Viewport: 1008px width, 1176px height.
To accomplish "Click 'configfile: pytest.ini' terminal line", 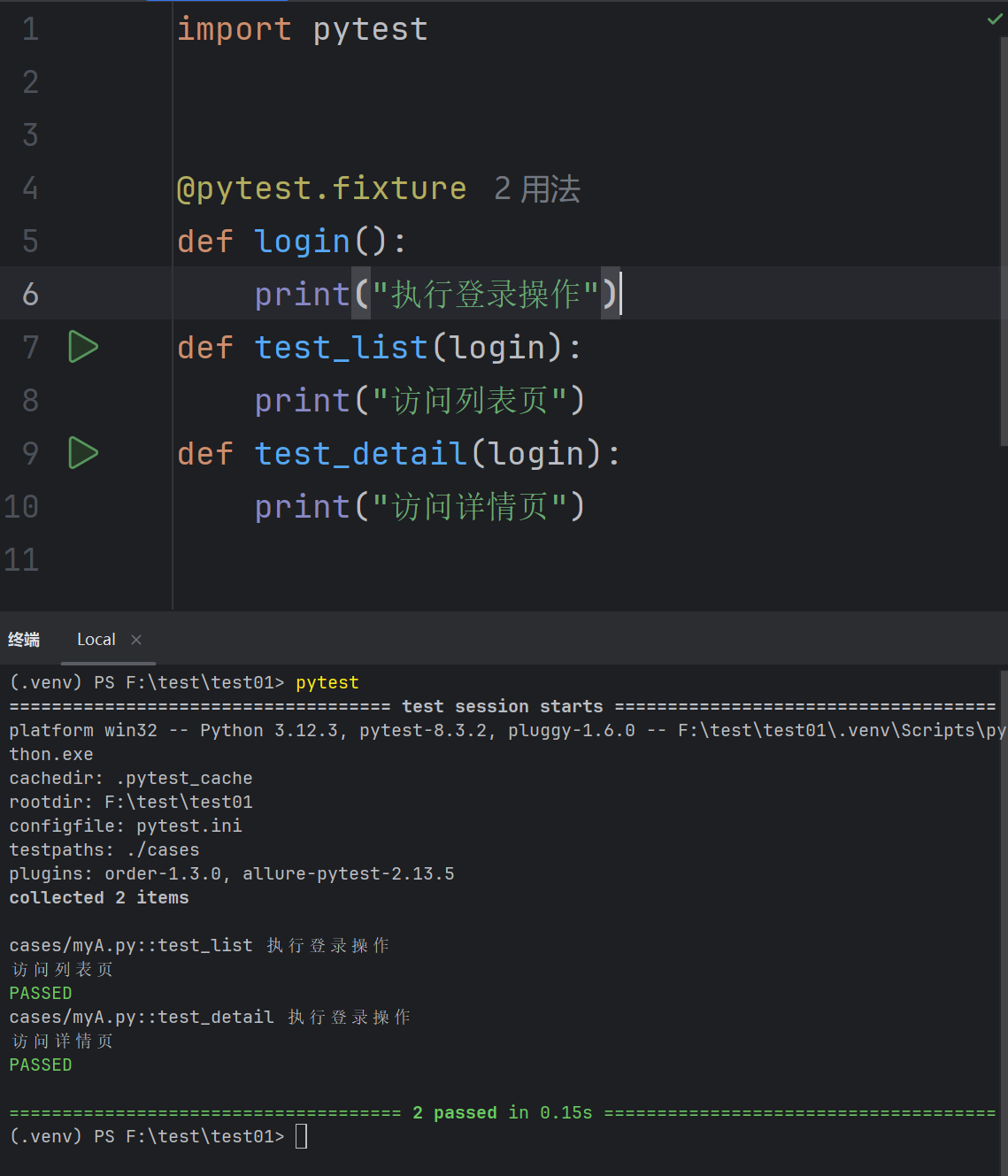I will click(x=126, y=826).
